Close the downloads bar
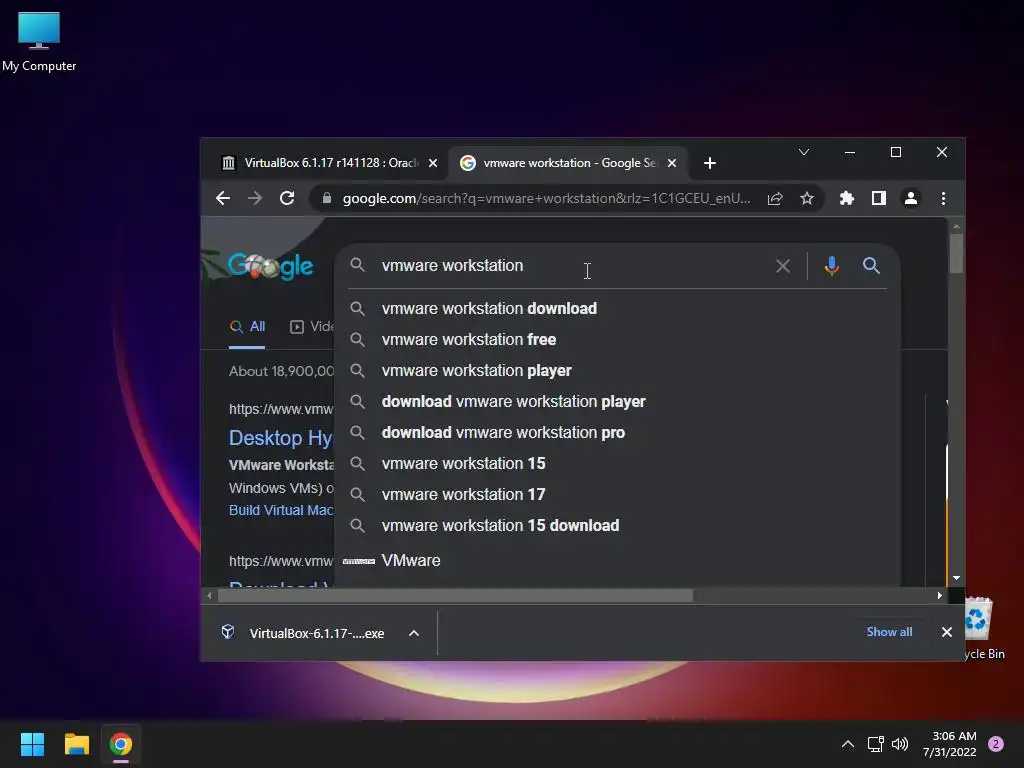Image resolution: width=1024 pixels, height=768 pixels. coord(946,632)
